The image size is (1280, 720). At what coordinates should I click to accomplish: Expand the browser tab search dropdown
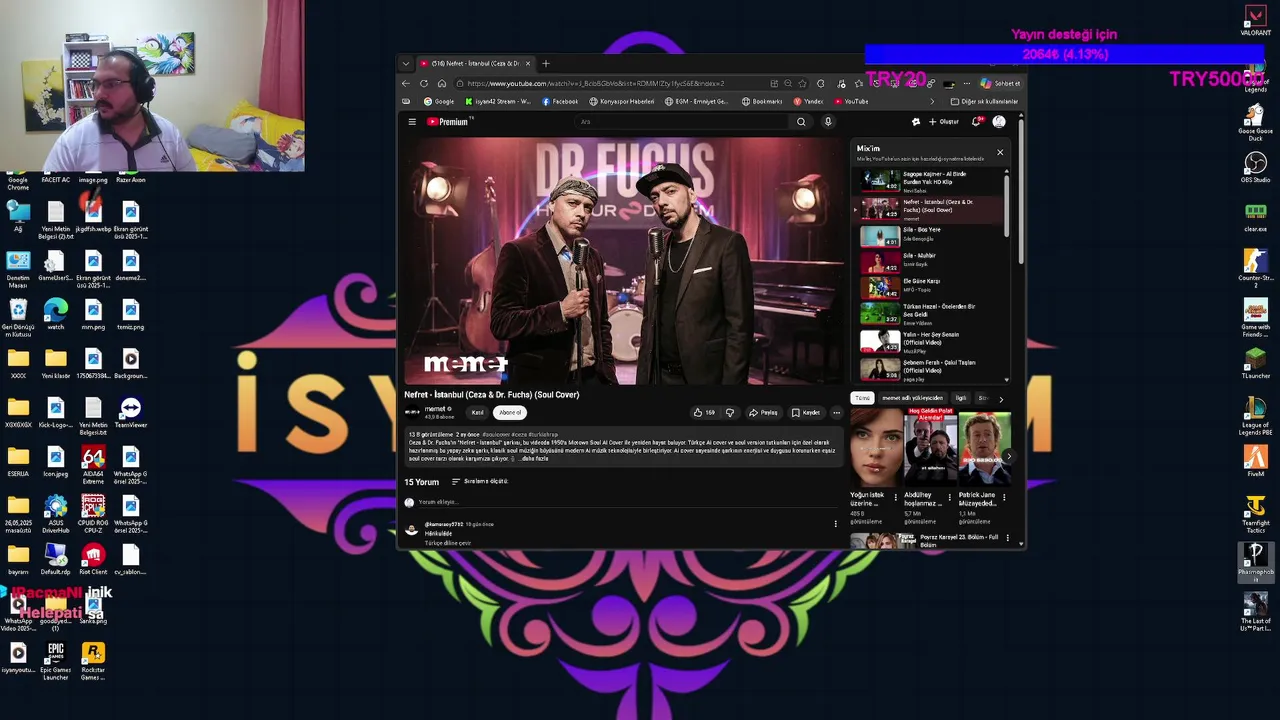[405, 63]
